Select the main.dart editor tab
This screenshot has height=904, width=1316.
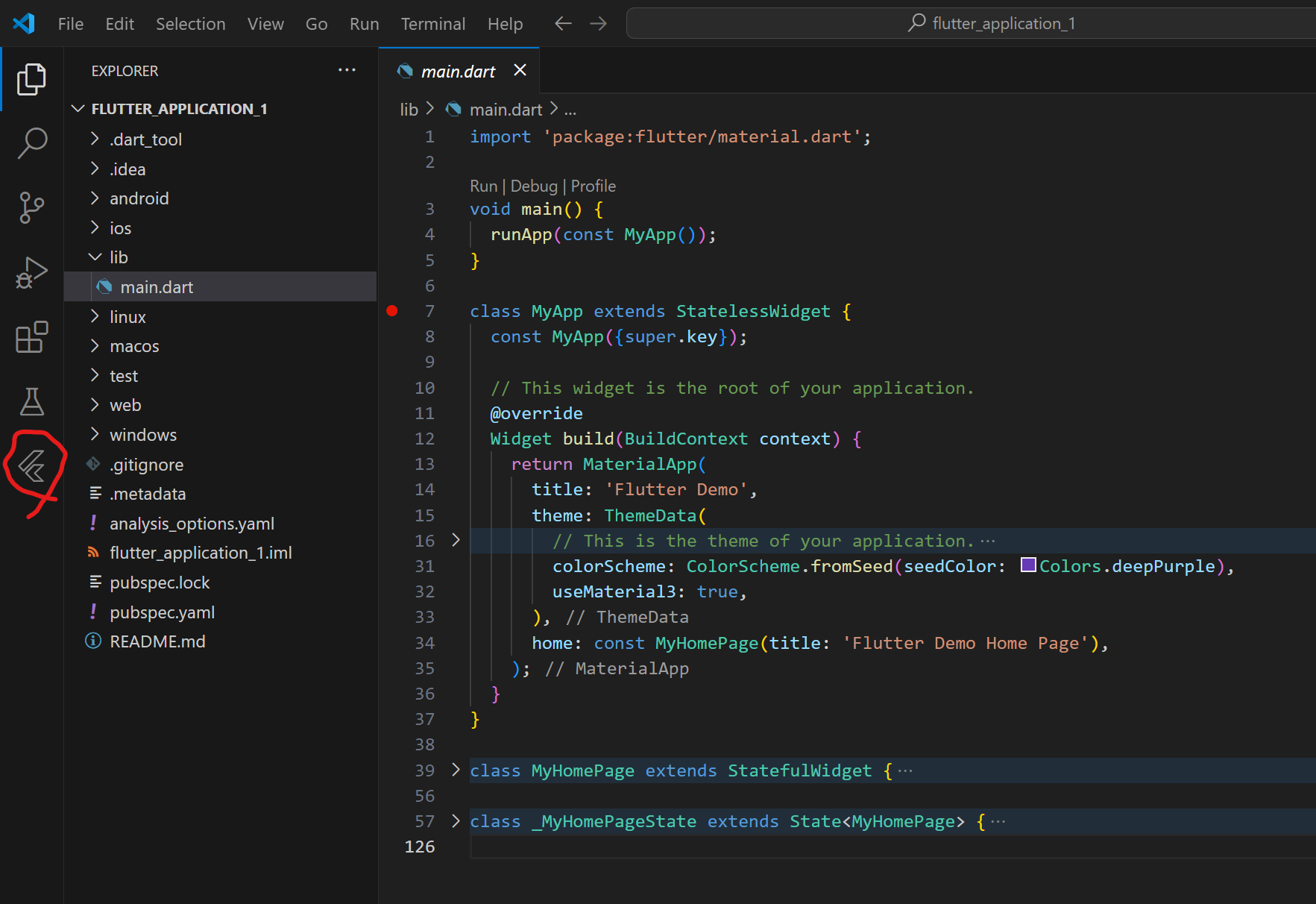click(459, 71)
